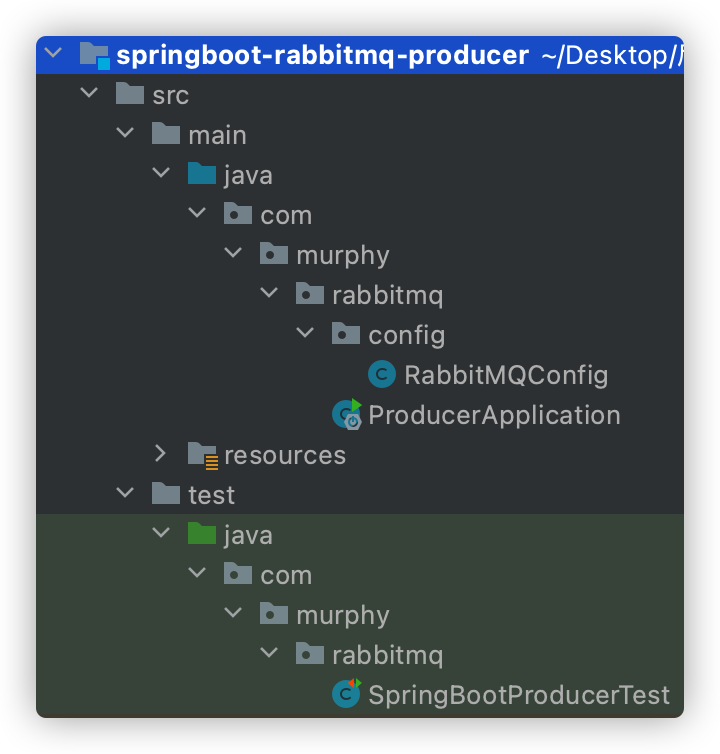This screenshot has width=720, height=754.
Task: Click the resources folder icon
Action: click(x=202, y=455)
